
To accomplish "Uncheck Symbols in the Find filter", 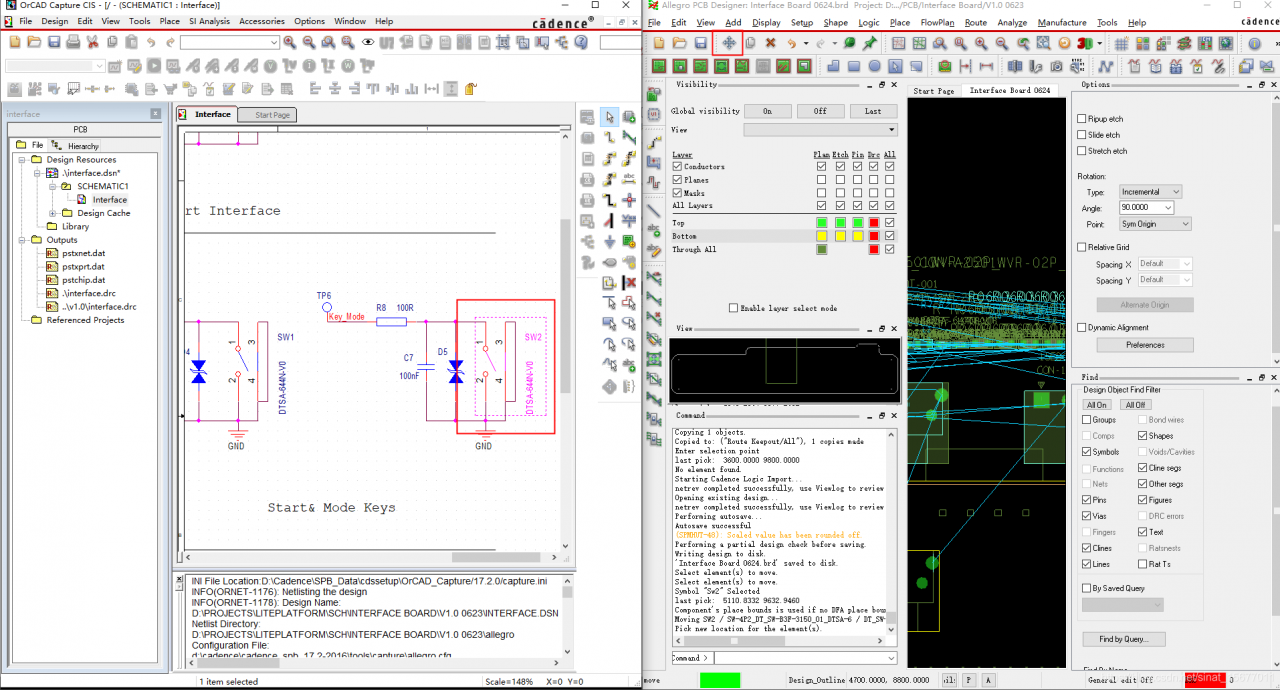I will point(1087,452).
